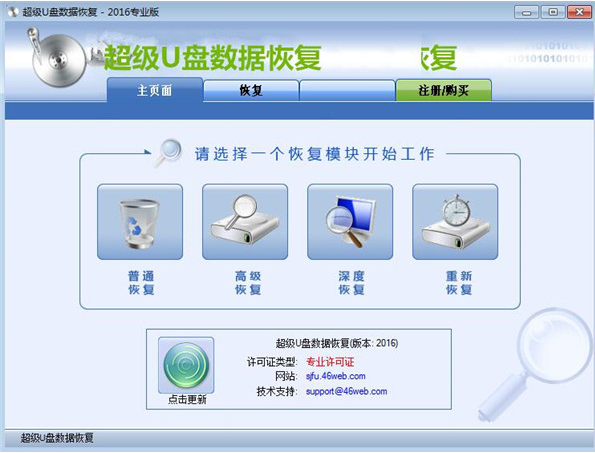Switch to the 主页面 tab
The width and height of the screenshot is (595, 453).
click(x=155, y=90)
